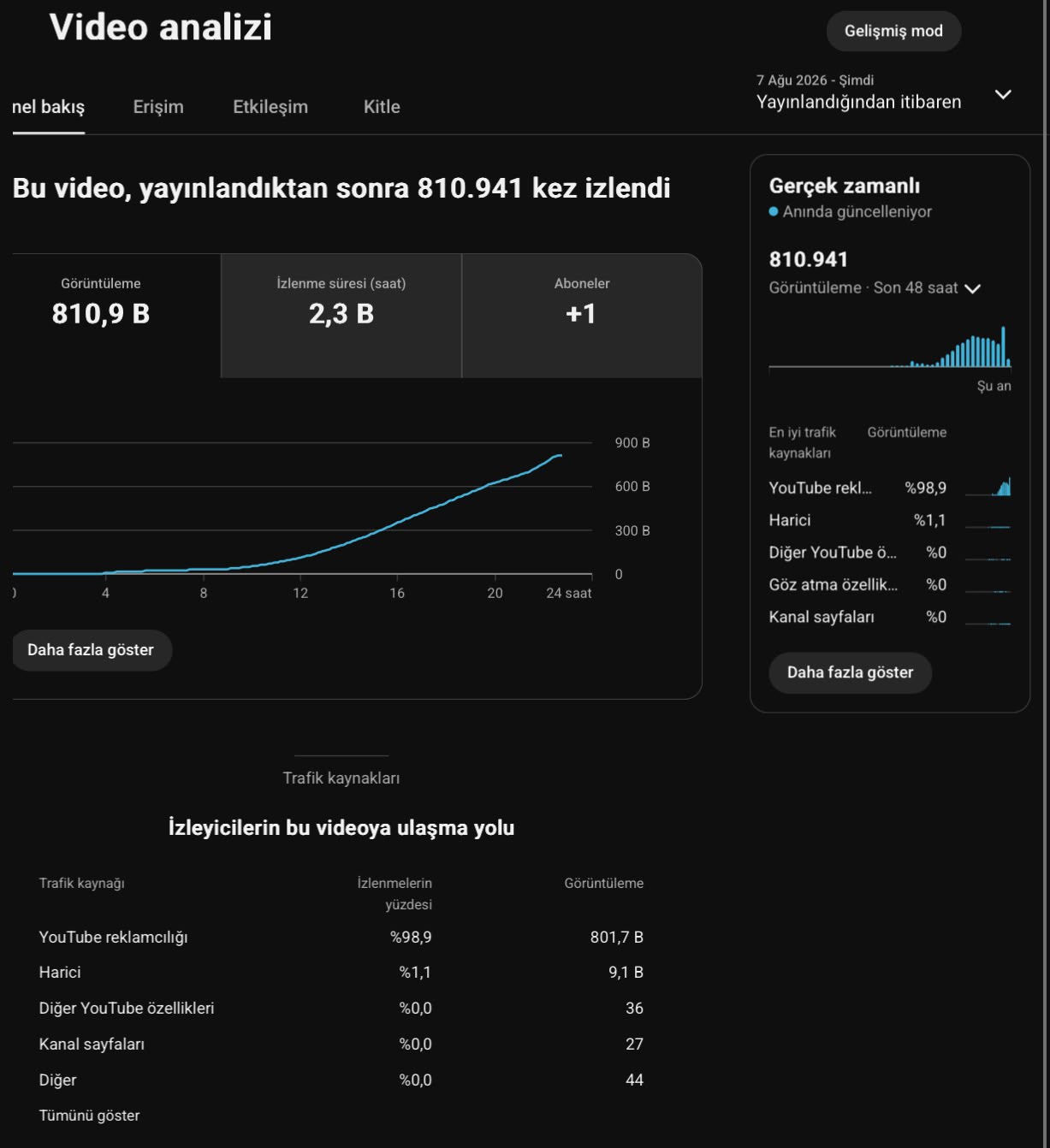Screen dimensions: 1050x1148
Task: Select the Genel bakış tab
Action: pos(49,107)
